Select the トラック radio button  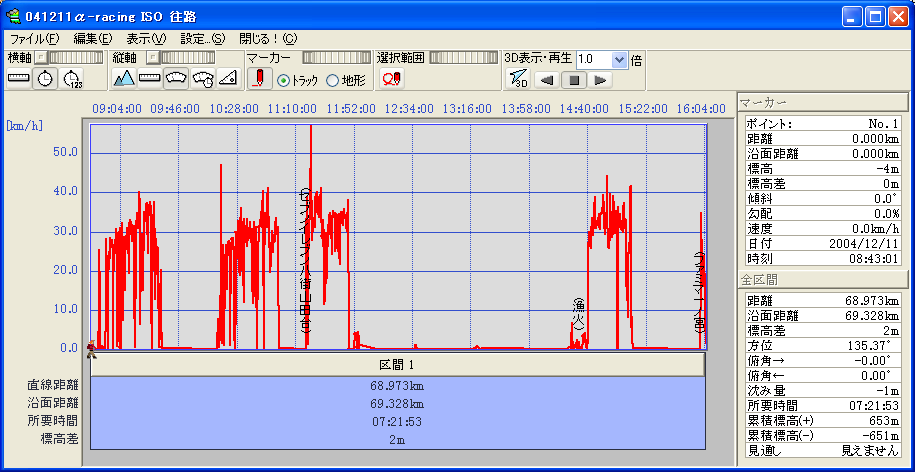click(283, 80)
